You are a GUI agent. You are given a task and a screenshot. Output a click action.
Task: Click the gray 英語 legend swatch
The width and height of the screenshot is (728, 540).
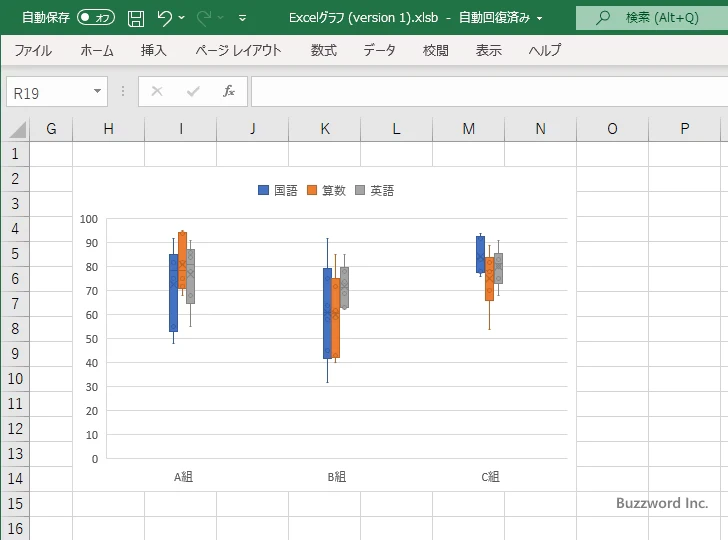[x=360, y=190]
